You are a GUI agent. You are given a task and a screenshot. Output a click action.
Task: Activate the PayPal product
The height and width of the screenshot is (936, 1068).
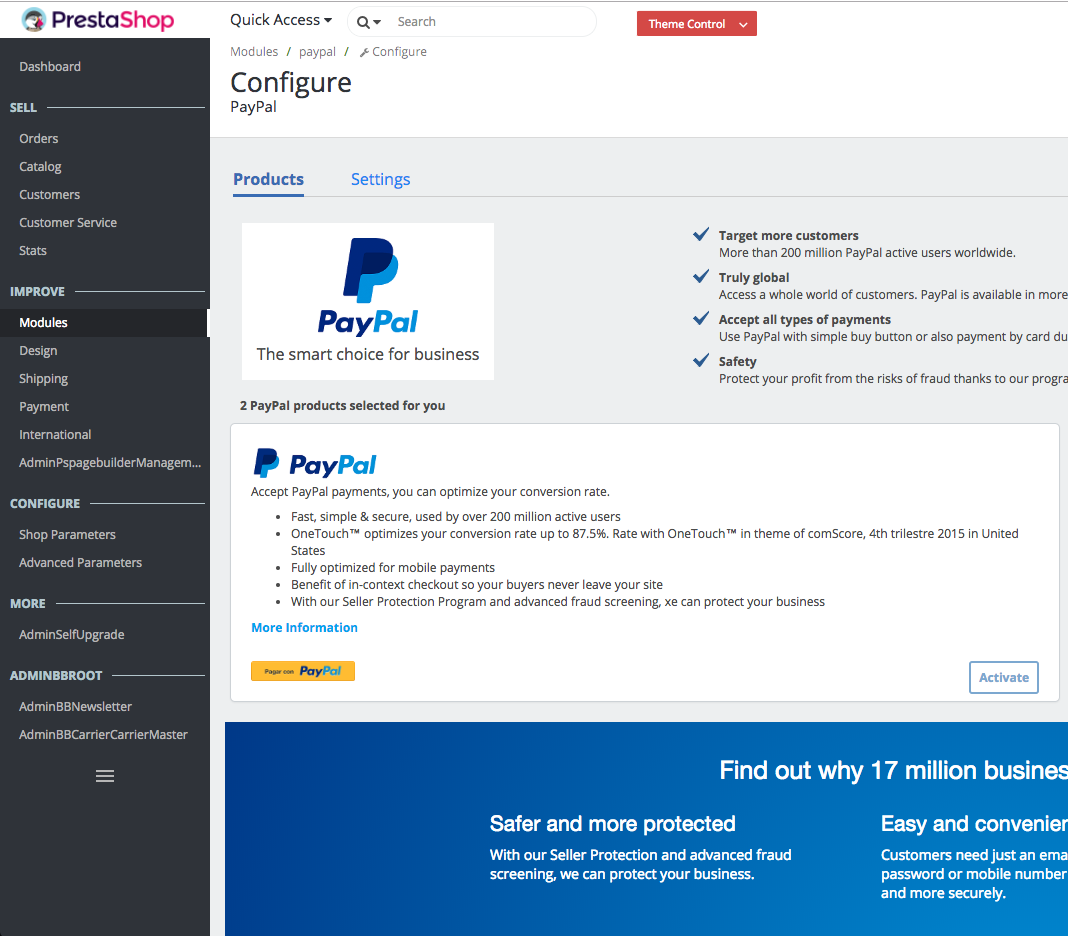click(1003, 677)
